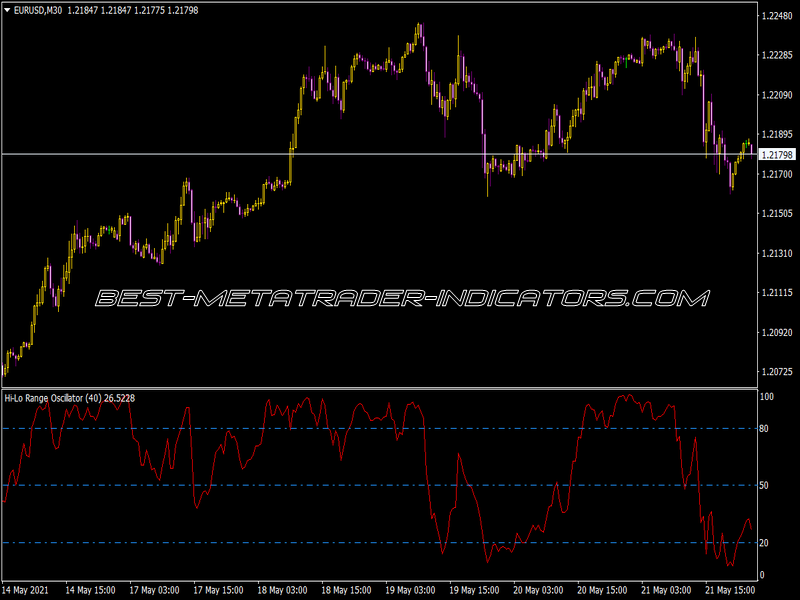Click the price scale value 1.22285
800x600 pixels.
coord(777,55)
